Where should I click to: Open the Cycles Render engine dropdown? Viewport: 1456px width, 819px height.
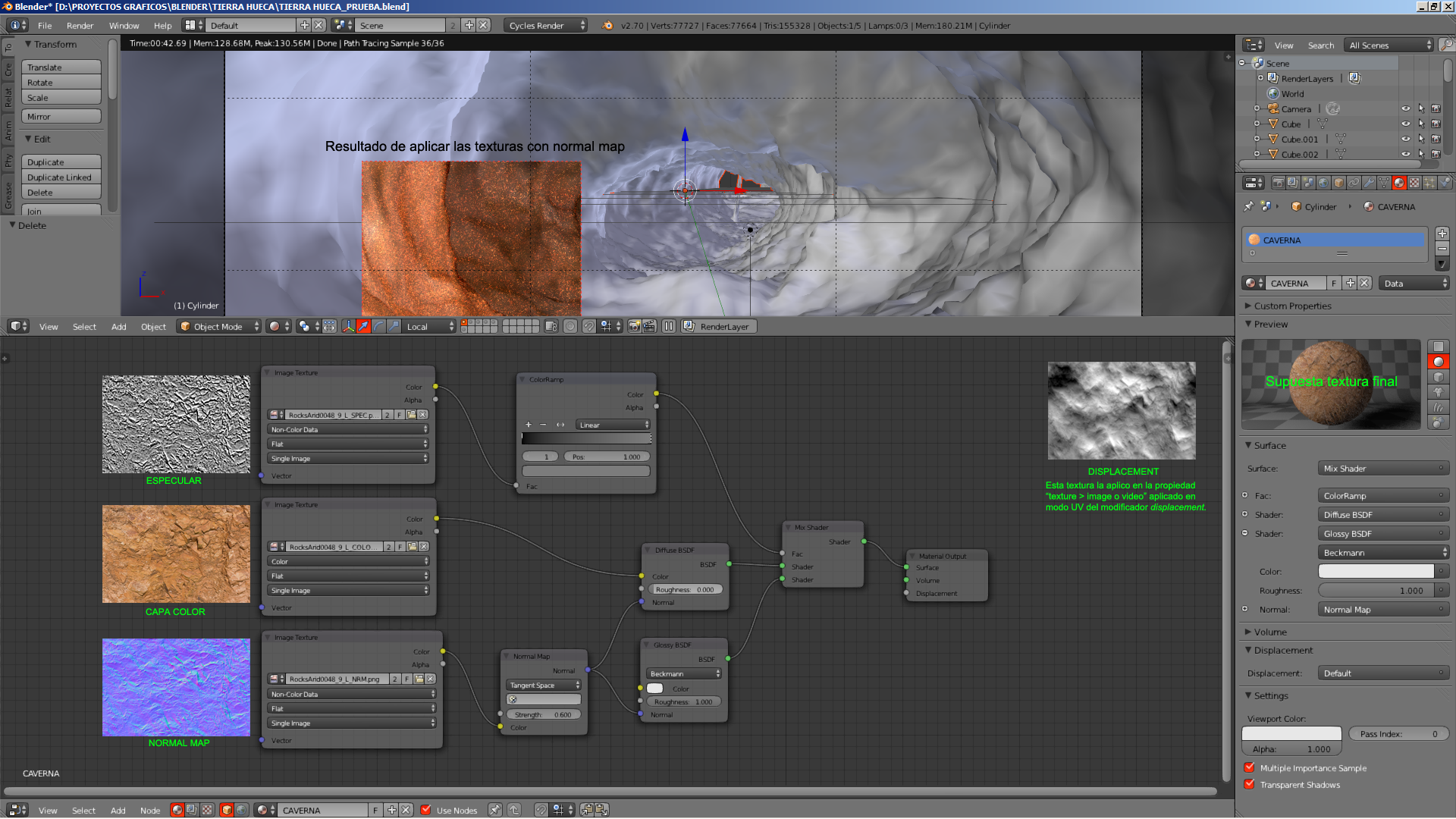[545, 25]
